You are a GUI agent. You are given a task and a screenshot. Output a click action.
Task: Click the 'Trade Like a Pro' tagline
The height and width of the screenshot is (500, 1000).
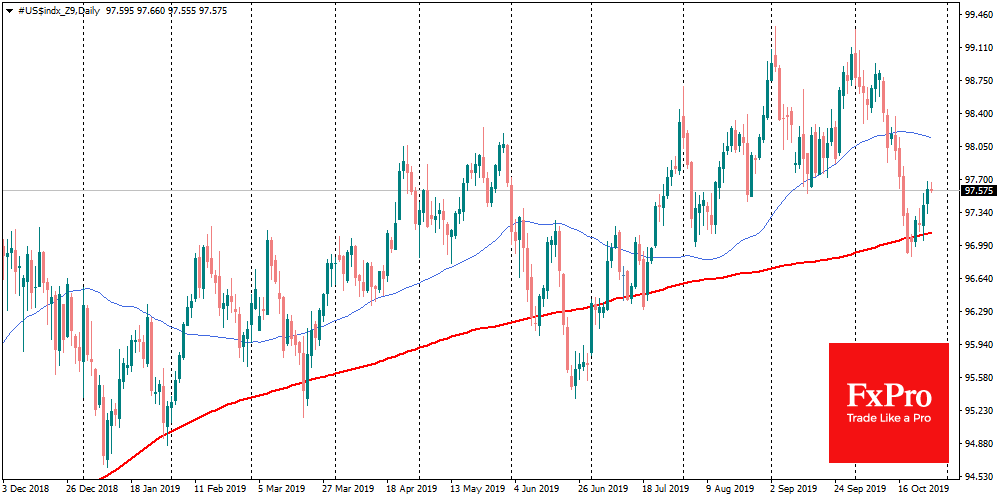point(889,418)
